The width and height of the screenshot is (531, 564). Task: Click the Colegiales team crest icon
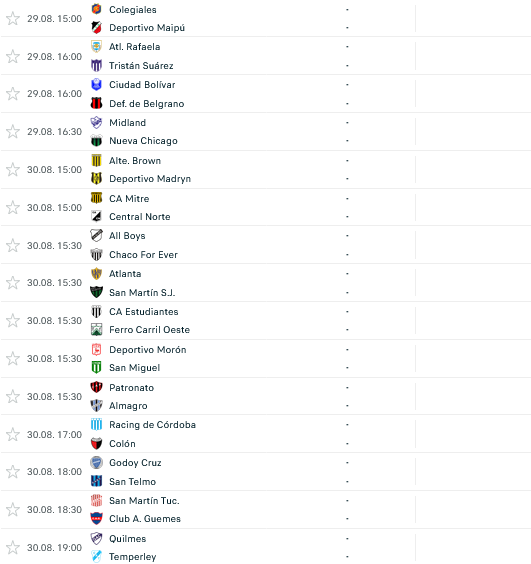[x=96, y=9]
